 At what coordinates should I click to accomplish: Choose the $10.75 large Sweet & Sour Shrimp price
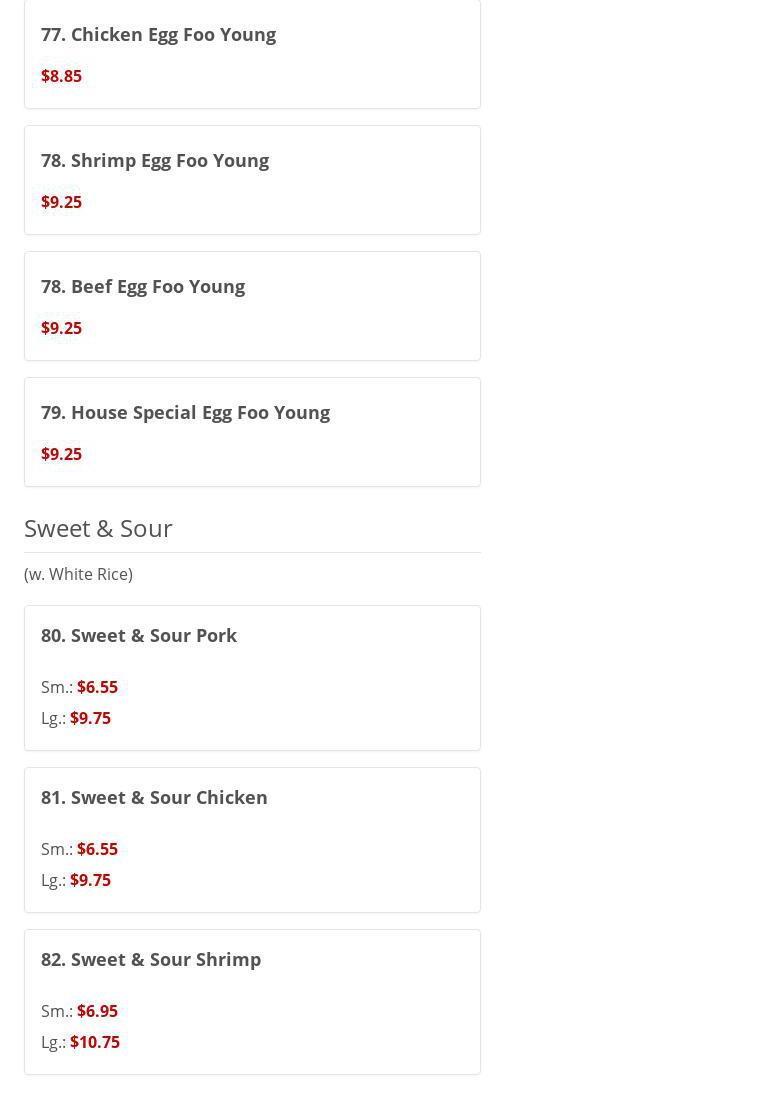click(95, 1042)
